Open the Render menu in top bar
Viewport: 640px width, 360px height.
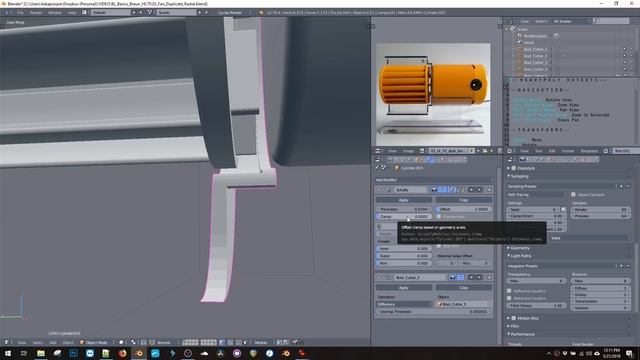click(x=36, y=13)
